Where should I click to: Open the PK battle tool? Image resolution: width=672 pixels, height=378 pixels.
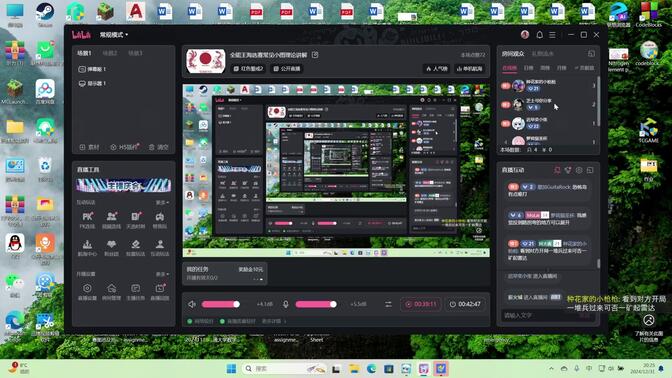87,220
